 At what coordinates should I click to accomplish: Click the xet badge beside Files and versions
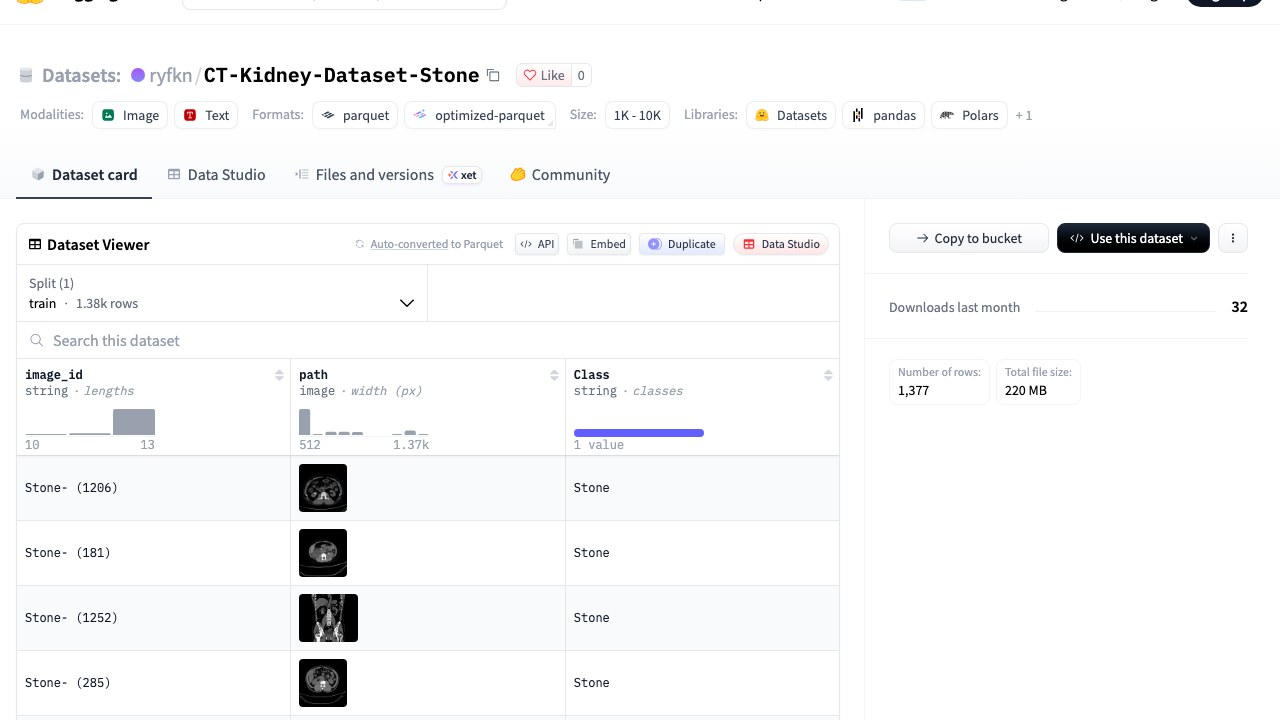click(463, 175)
